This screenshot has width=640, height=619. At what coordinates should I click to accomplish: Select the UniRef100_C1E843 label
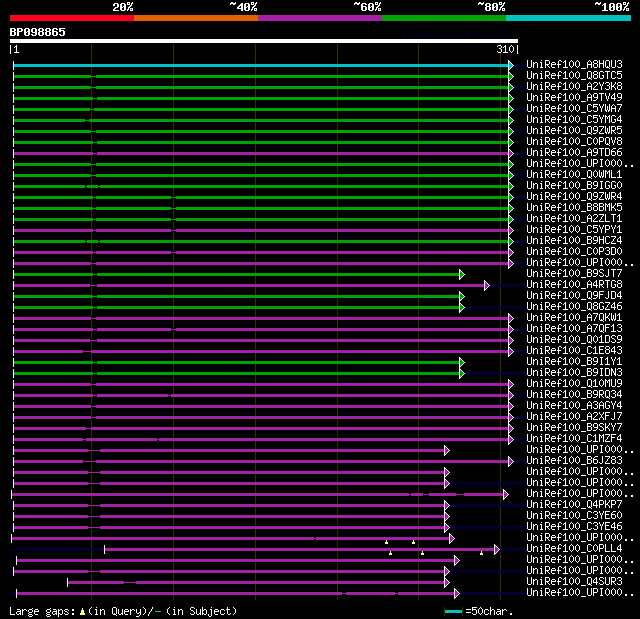pos(574,351)
